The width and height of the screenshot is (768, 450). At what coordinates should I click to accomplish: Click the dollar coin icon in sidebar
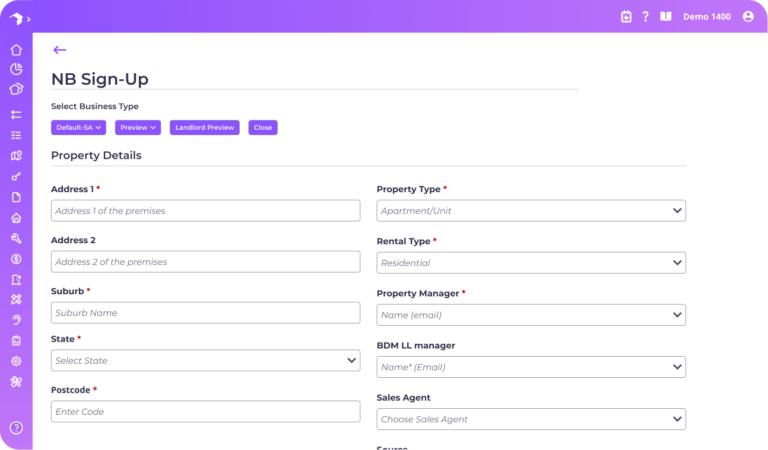point(16,259)
